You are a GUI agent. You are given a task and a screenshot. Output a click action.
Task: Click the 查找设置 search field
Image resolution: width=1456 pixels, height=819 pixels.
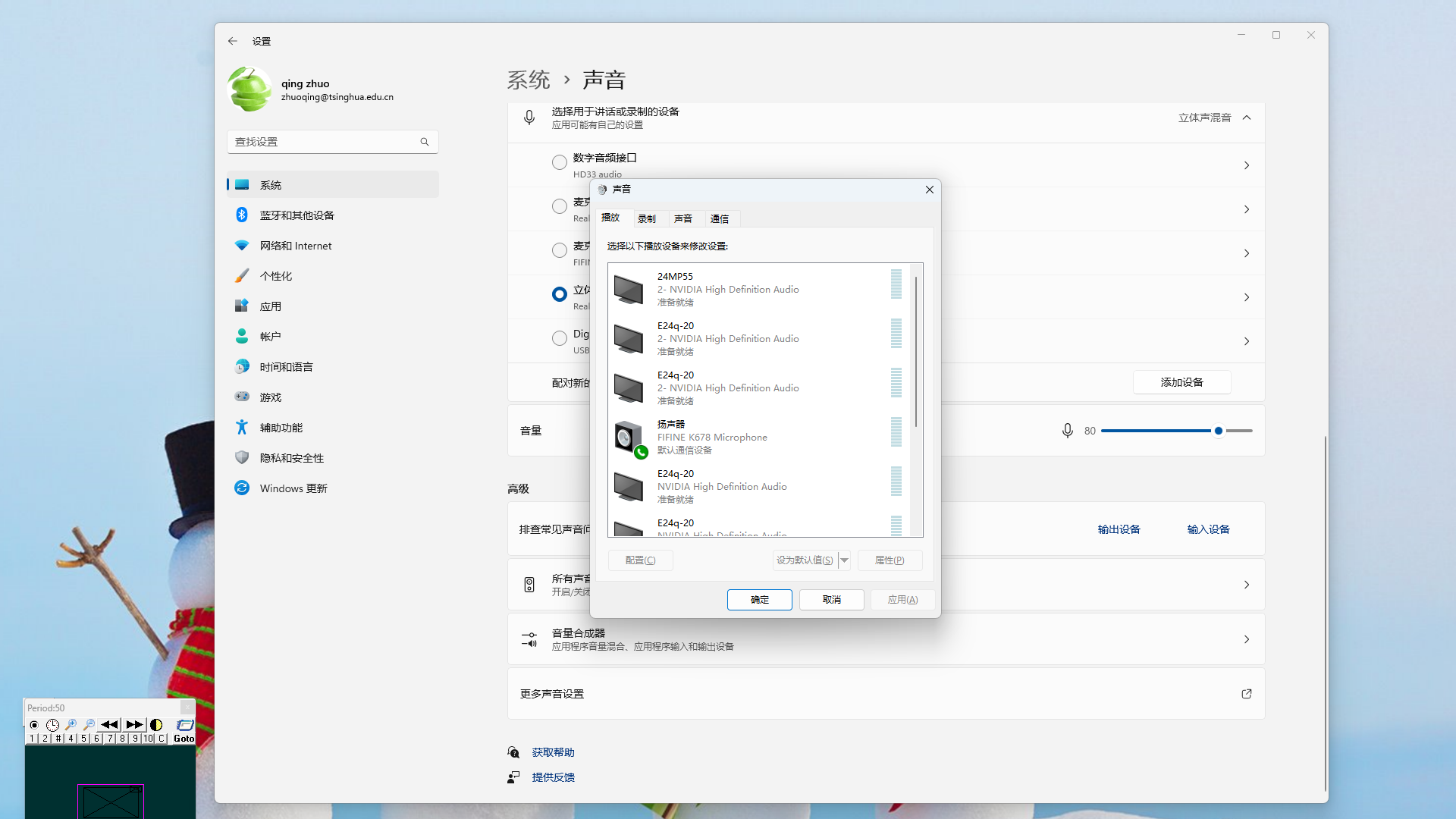click(x=326, y=142)
